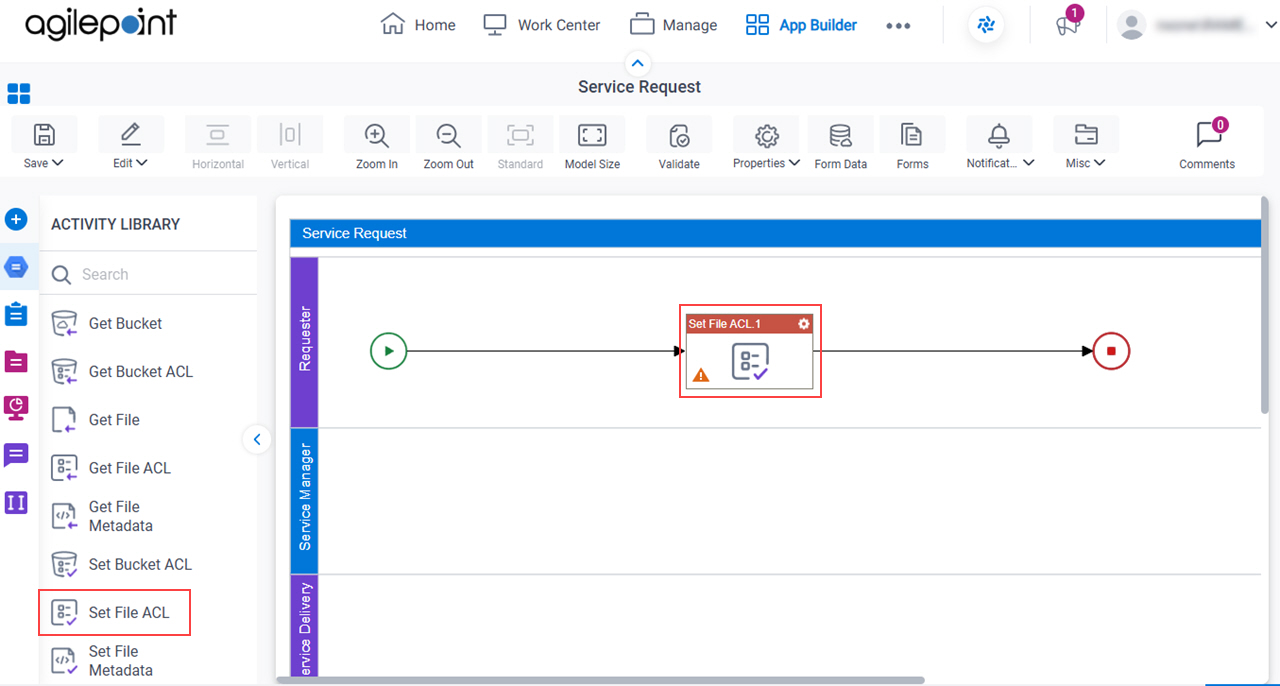Click the activity library Search field
The height and width of the screenshot is (686, 1280).
click(148, 274)
